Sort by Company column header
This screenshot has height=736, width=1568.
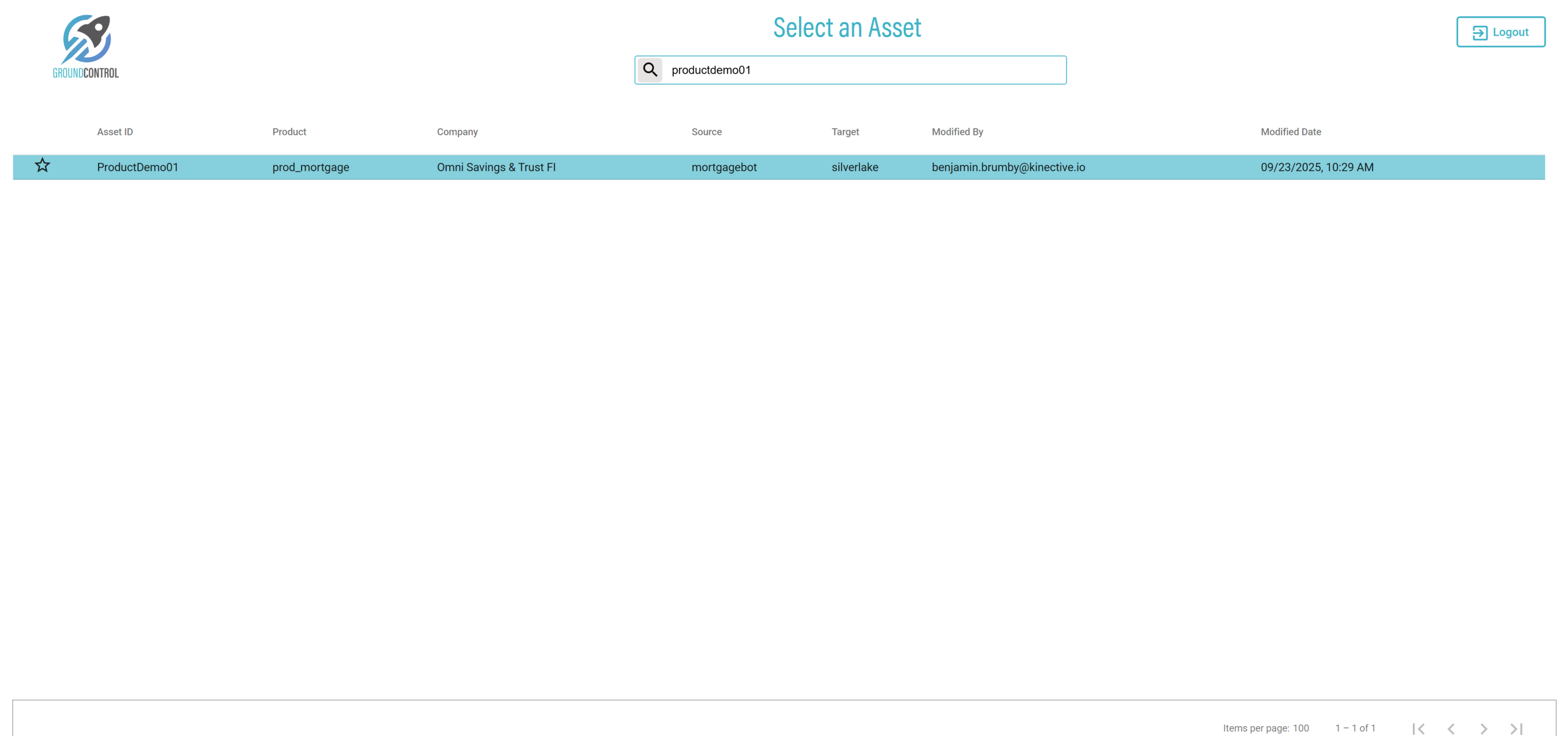[x=457, y=131]
